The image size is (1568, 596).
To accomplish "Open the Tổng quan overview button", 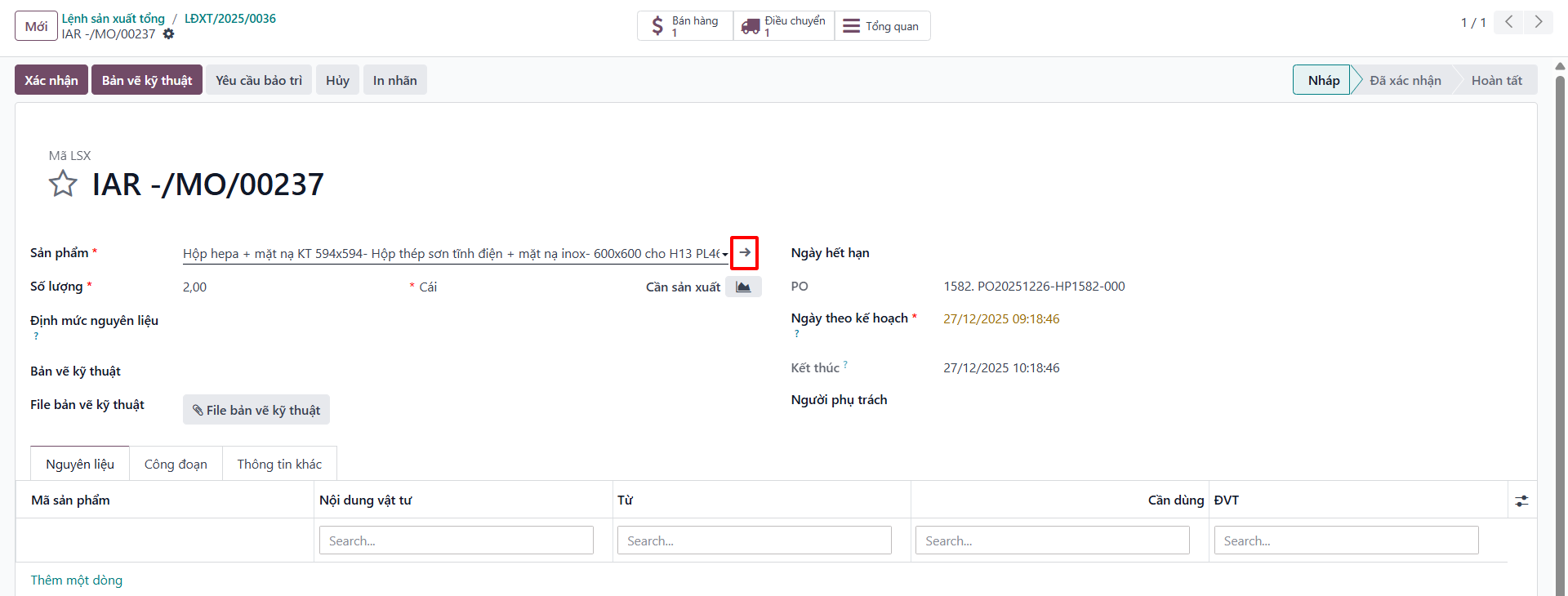I will tap(882, 26).
